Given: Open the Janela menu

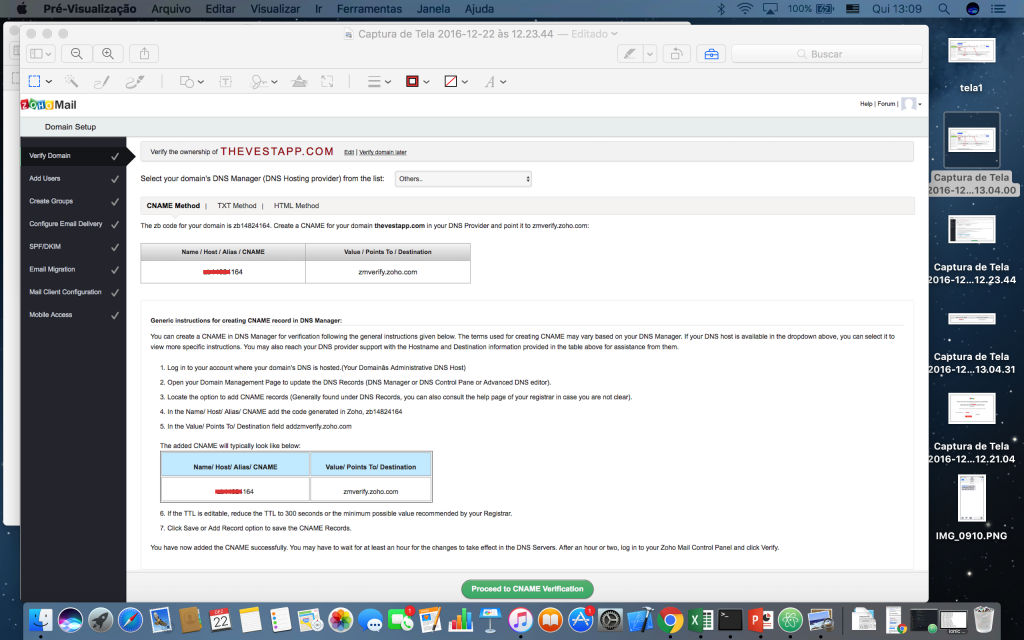Looking at the screenshot, I should coord(433,8).
